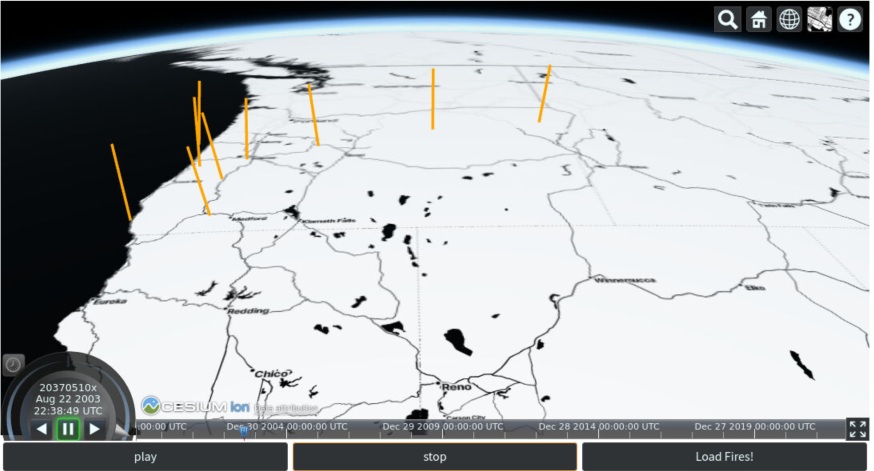
Task: Click timeline at Dec 29 2009 label
Action: tap(438, 427)
